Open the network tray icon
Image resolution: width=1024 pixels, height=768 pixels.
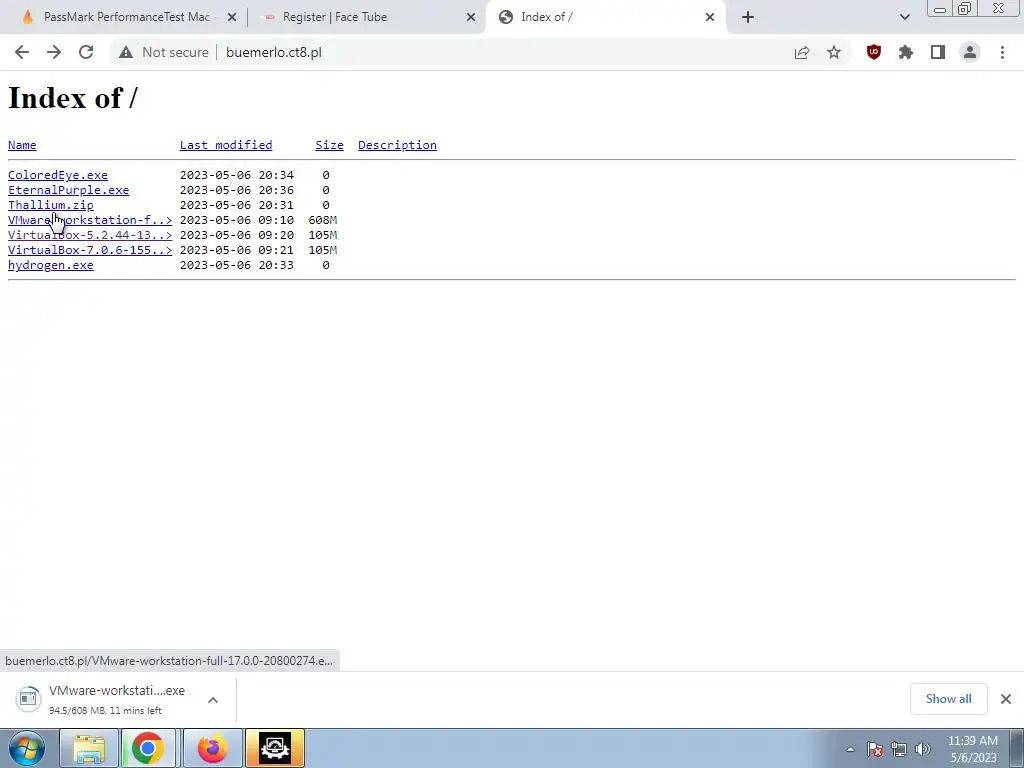[899, 749]
